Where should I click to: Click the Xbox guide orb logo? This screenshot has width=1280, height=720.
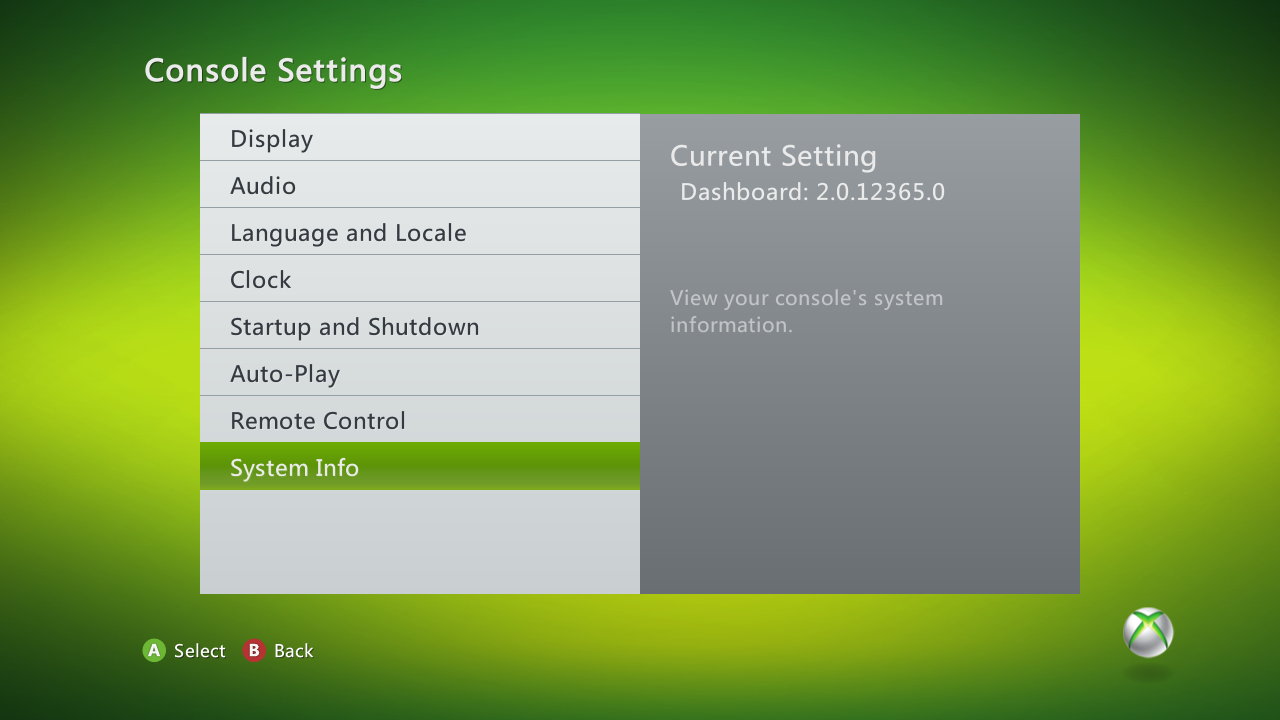click(x=1148, y=632)
